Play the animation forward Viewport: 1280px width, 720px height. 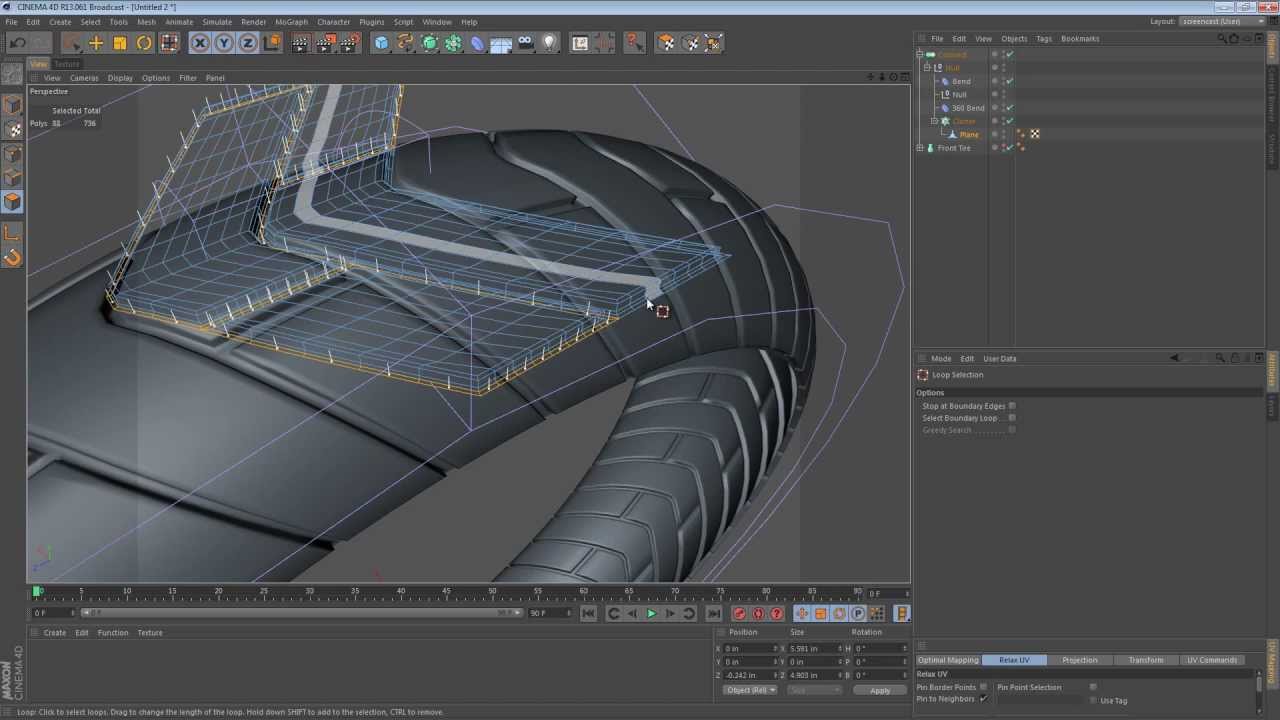(x=651, y=613)
